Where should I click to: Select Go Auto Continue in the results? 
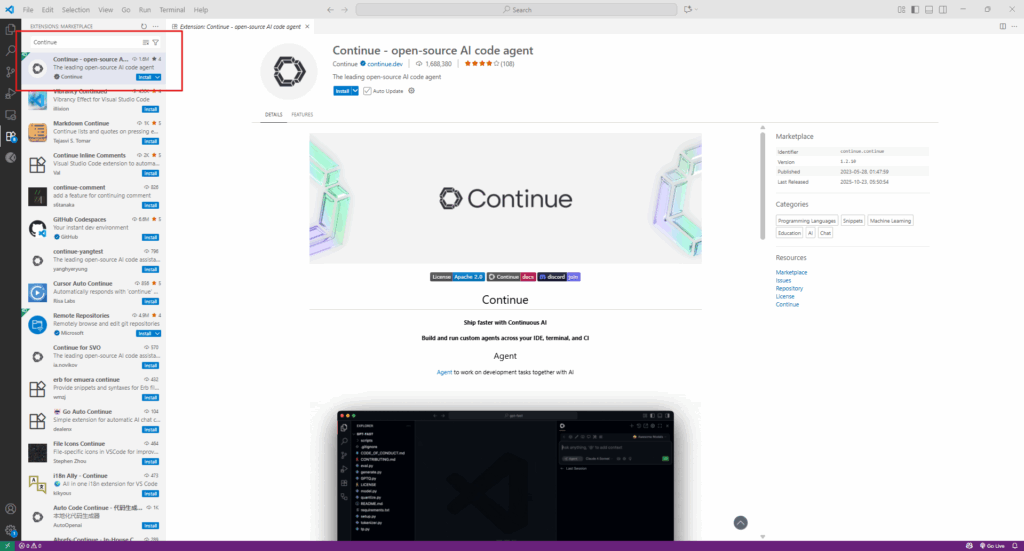(94, 420)
